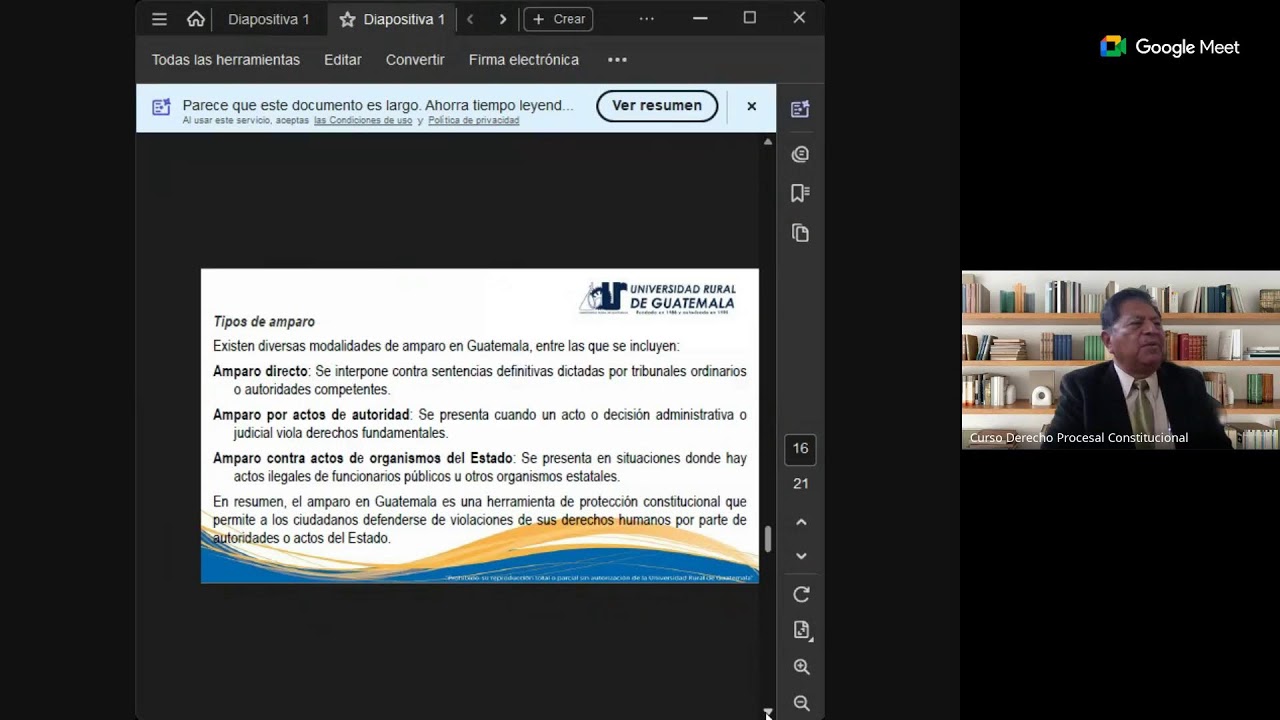Open title bar more options ellipsis
Viewport: 1280px width, 720px height.
[646, 19]
